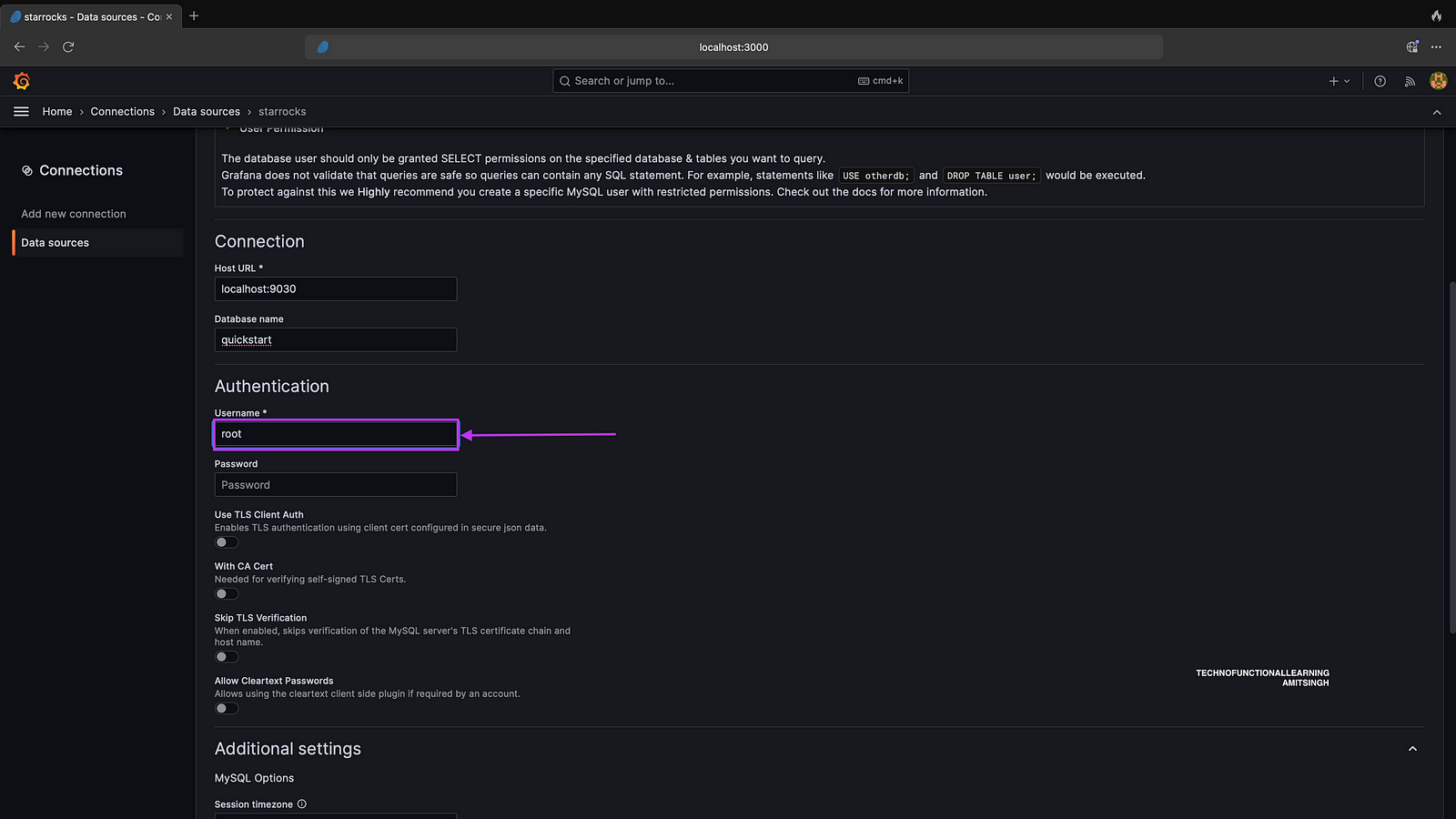
Task: Toggle the With CA Cert switch
Action: pos(227,594)
